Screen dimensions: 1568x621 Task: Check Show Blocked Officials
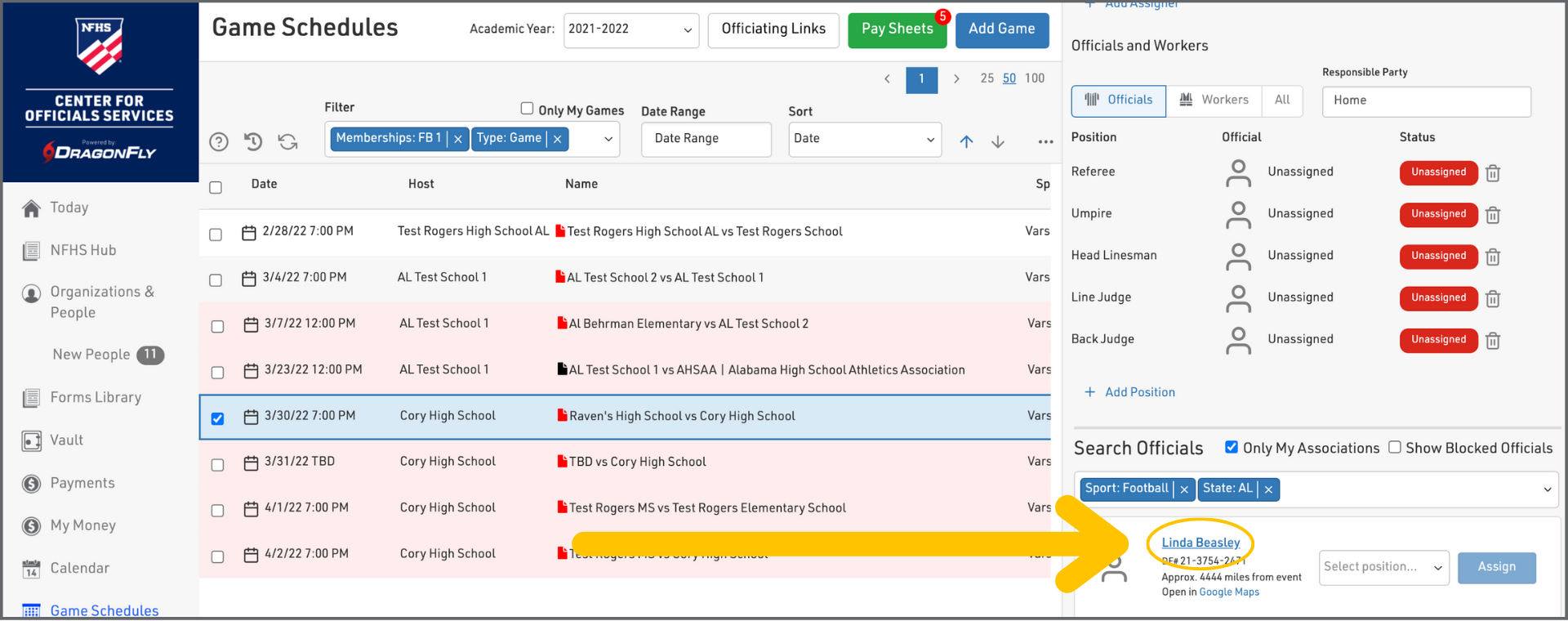(x=1395, y=447)
